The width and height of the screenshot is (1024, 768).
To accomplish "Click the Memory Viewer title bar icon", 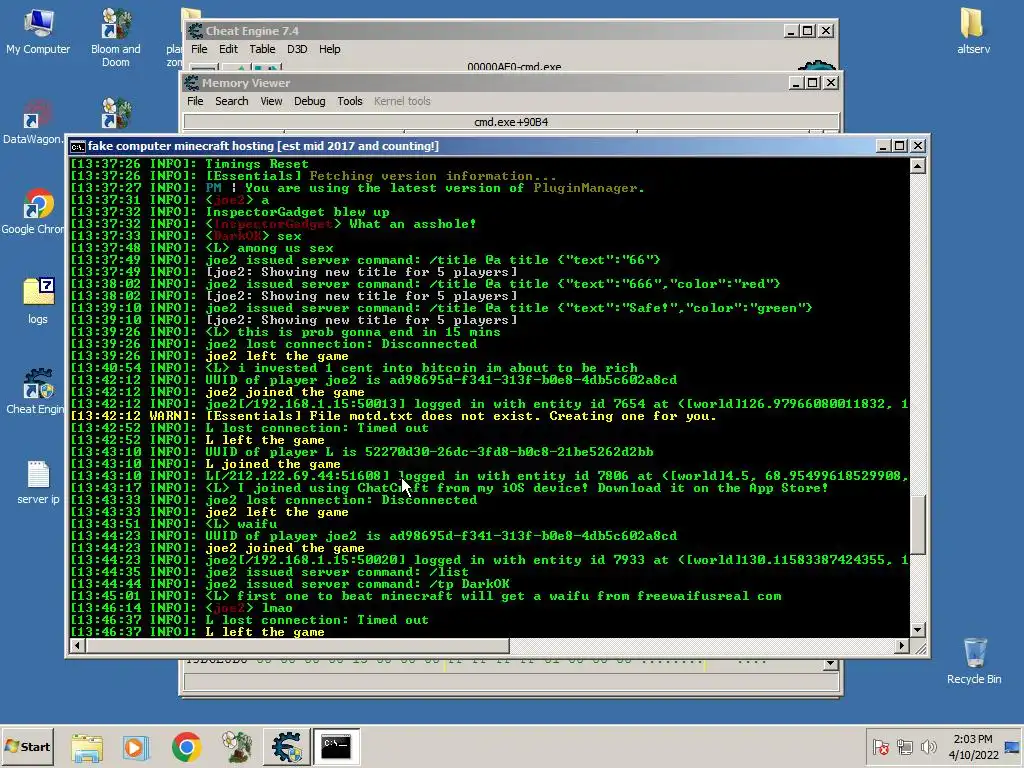I will click(x=191, y=83).
